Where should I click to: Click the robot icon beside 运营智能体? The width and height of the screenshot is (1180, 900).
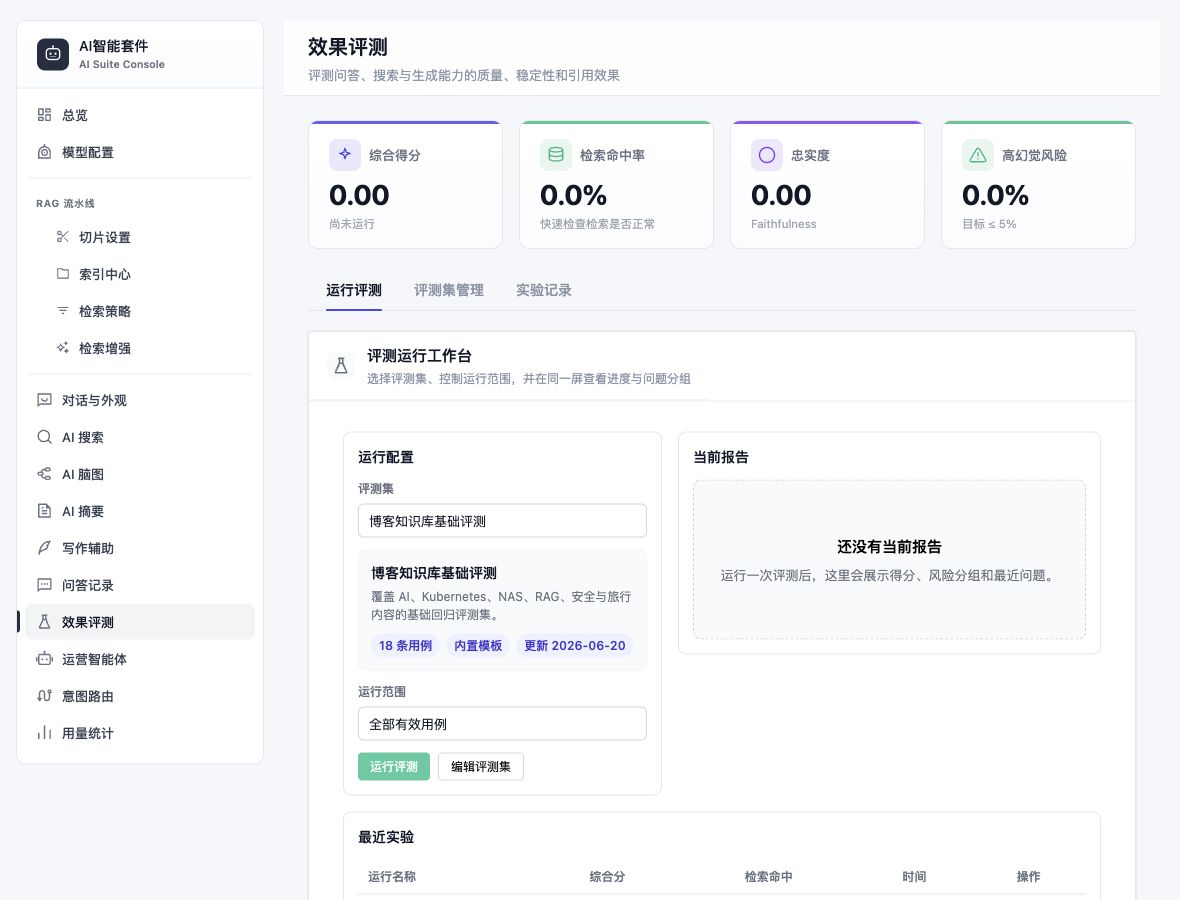point(44,658)
